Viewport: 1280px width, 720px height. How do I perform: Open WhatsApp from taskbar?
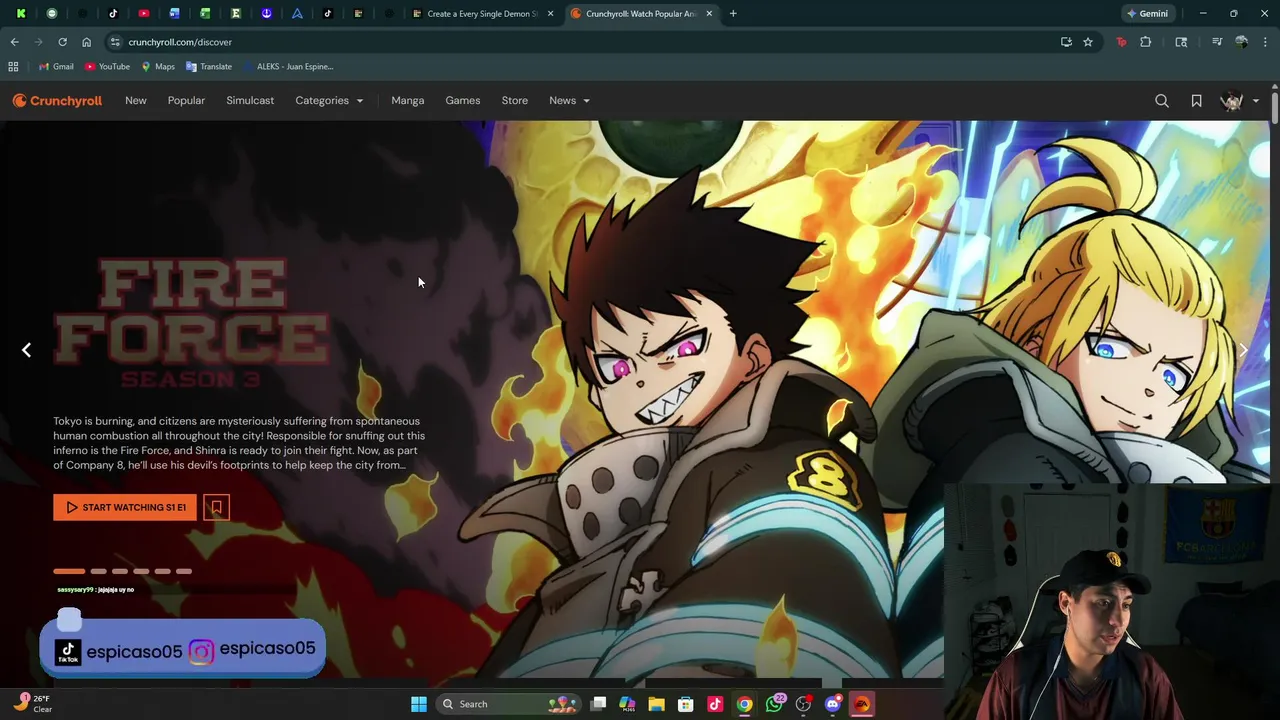[x=774, y=704]
